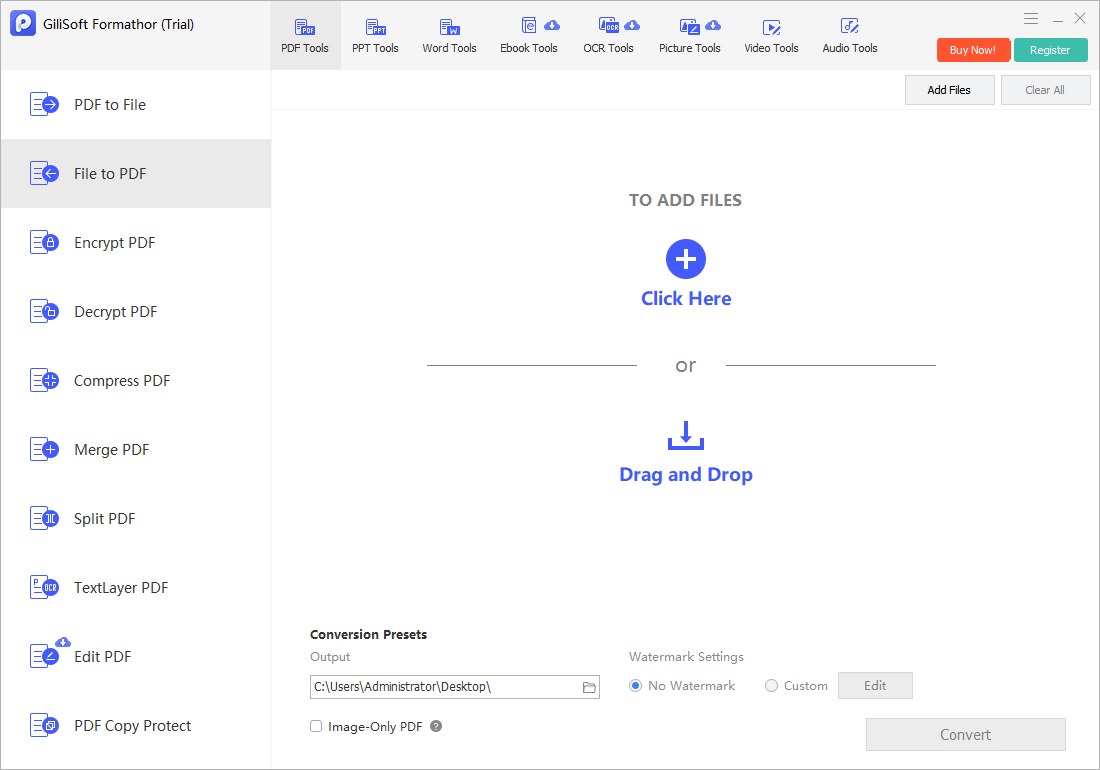The image size is (1100, 770).
Task: Enable the Image-Only PDF checkbox
Action: (316, 727)
